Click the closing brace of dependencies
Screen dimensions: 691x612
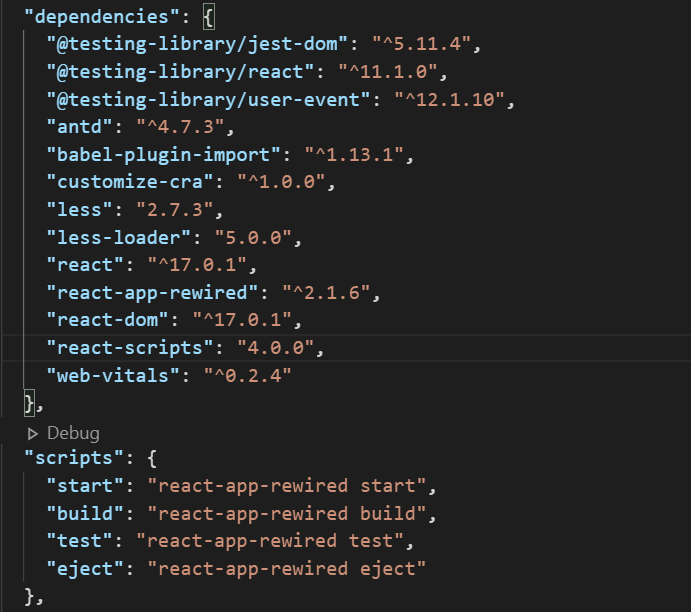[x=29, y=403]
